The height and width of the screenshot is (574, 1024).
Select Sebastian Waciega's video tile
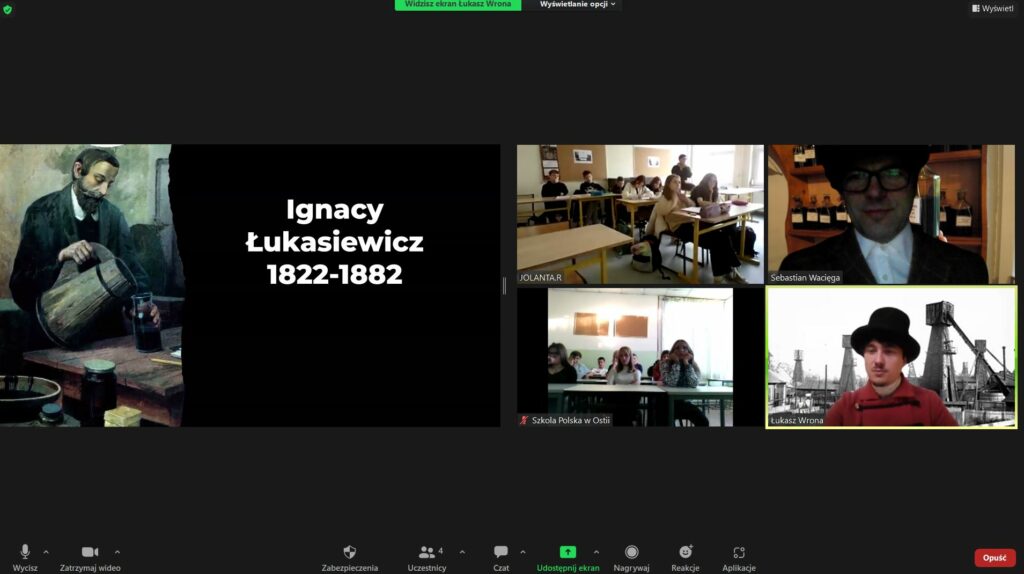[891, 214]
